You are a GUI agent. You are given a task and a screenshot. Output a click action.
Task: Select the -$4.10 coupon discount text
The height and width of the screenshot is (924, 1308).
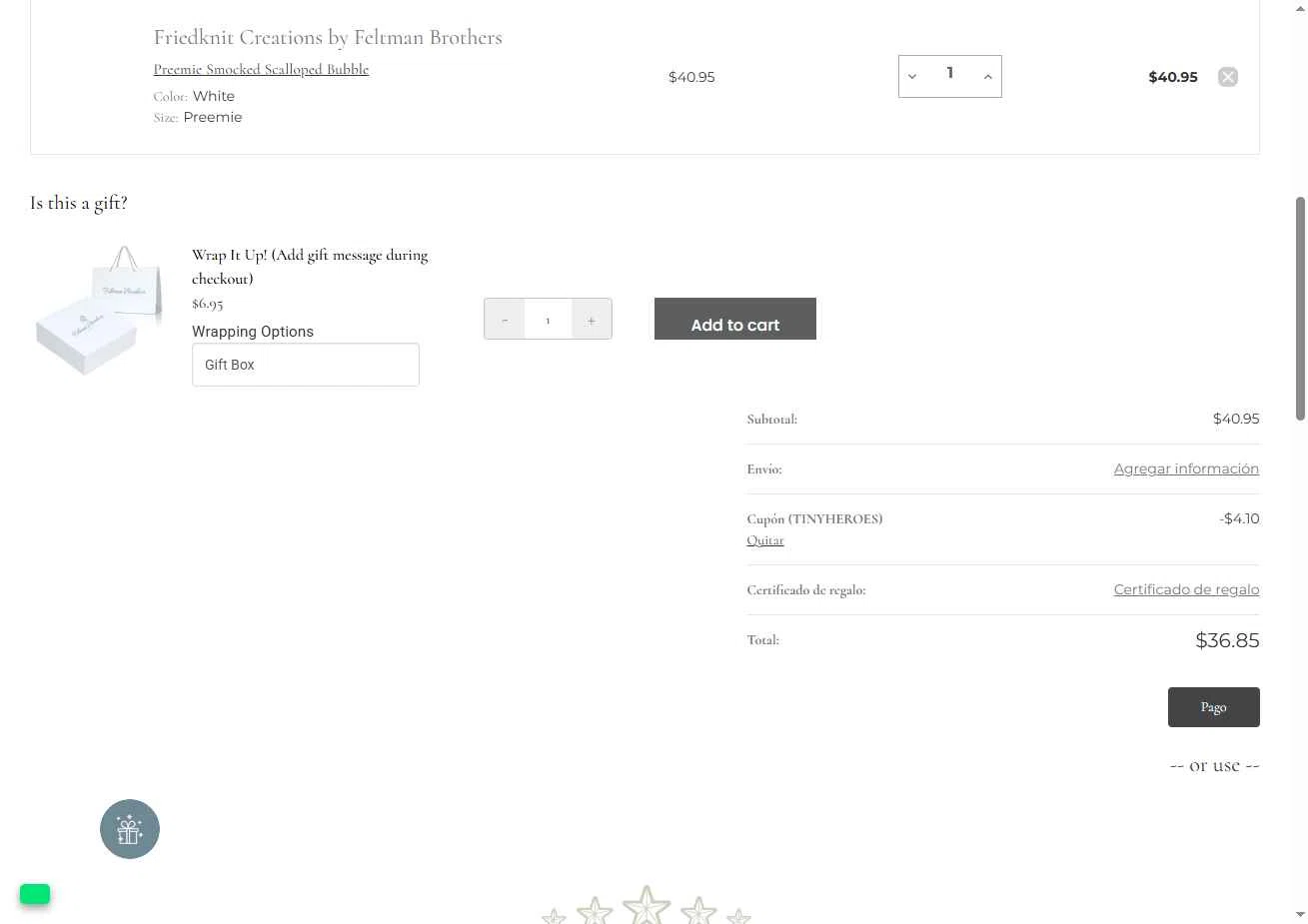click(1239, 518)
